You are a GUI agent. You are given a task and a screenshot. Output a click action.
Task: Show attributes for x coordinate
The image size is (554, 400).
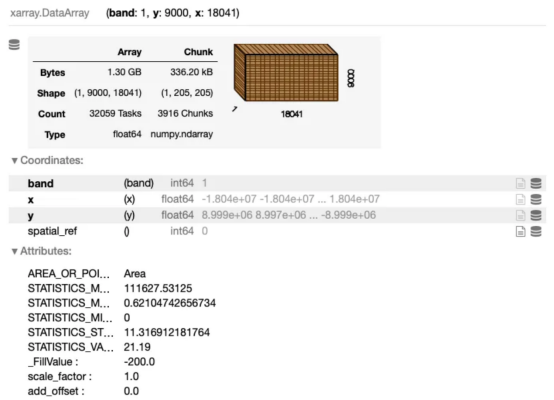coord(520,199)
